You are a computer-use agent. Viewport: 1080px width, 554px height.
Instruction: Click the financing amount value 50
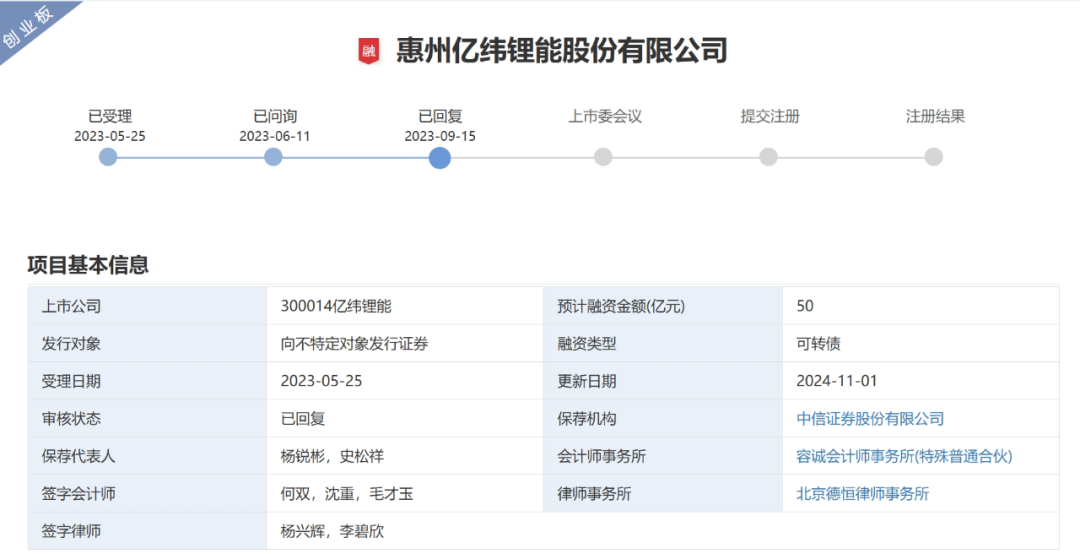click(x=804, y=306)
